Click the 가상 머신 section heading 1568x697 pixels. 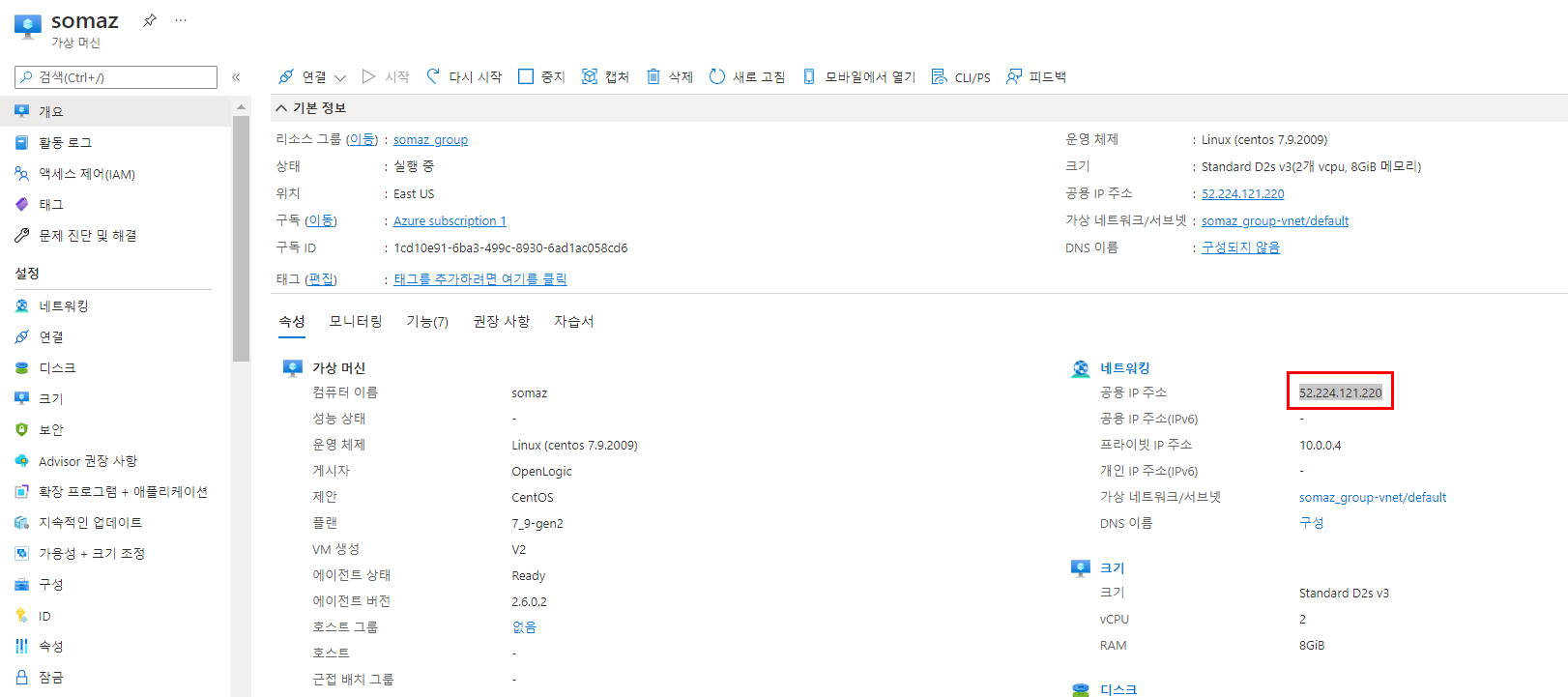338,367
